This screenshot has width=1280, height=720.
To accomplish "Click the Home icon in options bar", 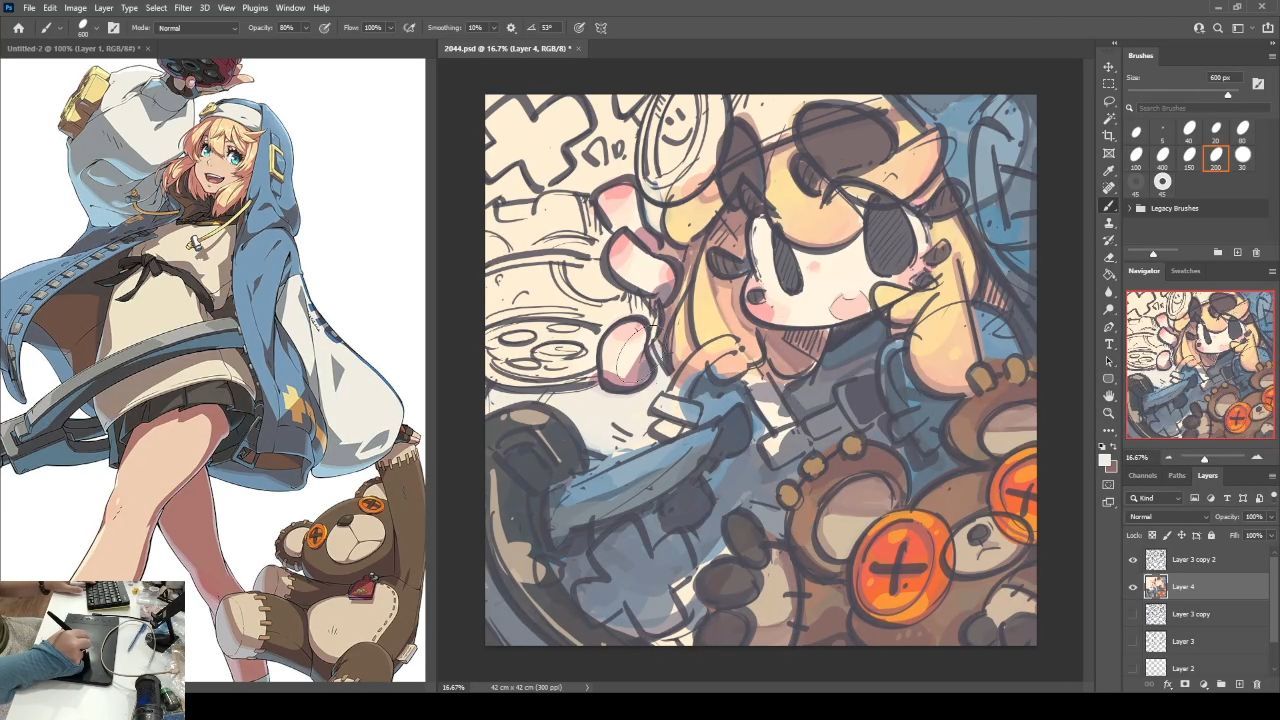I will (18, 28).
